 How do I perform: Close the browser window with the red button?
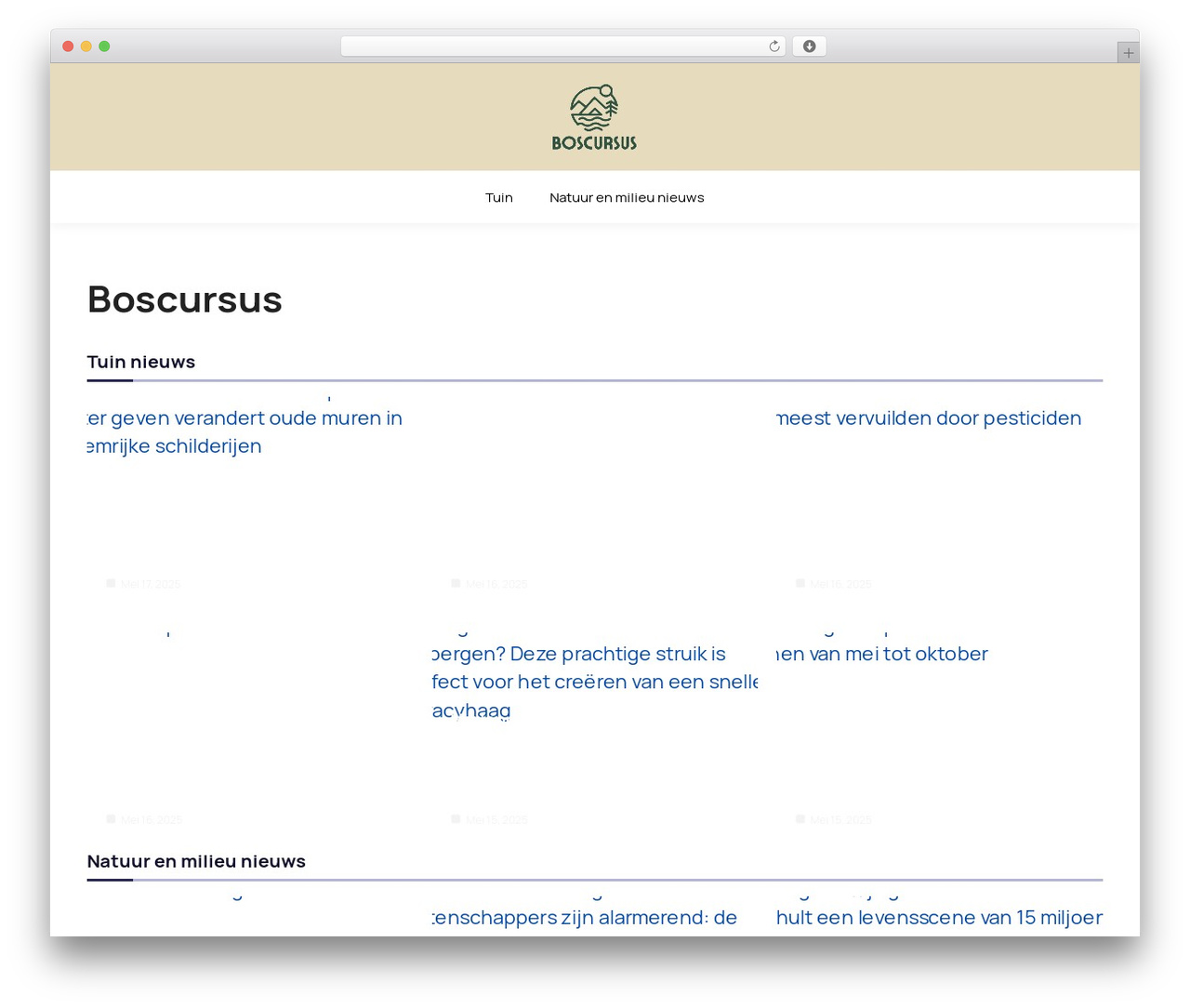click(68, 46)
